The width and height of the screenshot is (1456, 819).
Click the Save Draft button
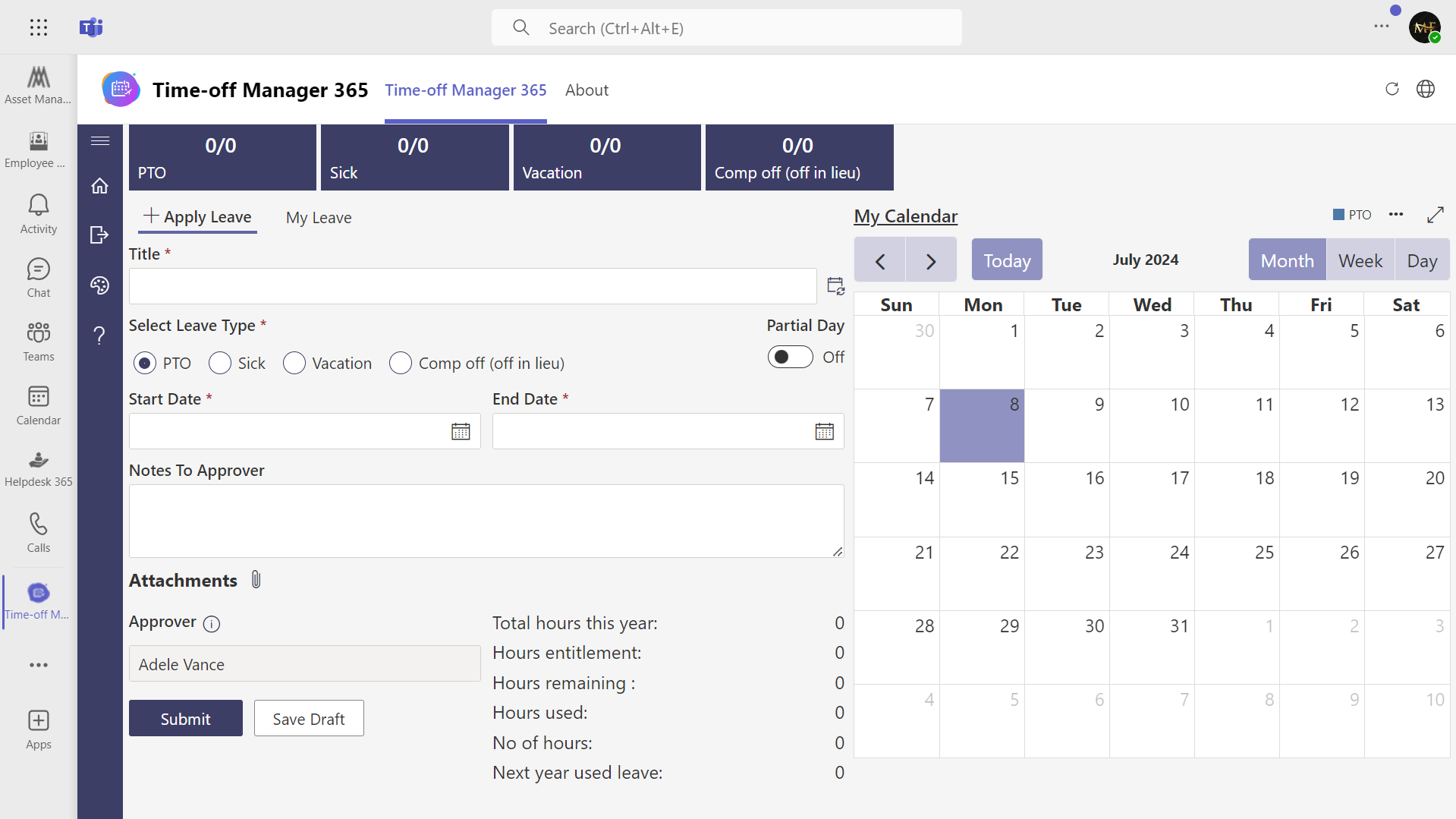309,718
